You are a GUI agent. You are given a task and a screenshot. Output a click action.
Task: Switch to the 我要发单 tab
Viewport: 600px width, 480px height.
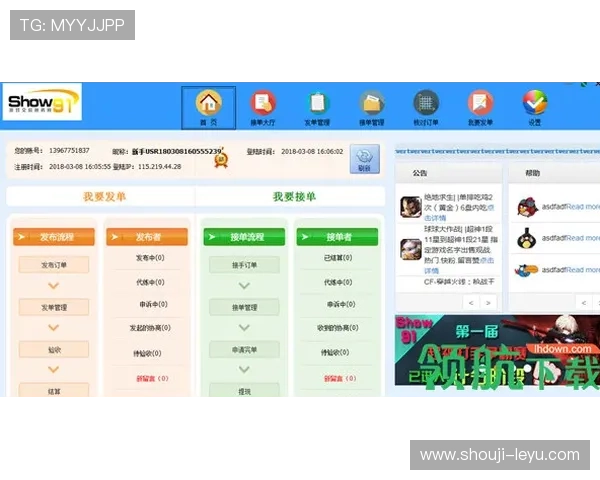point(104,197)
